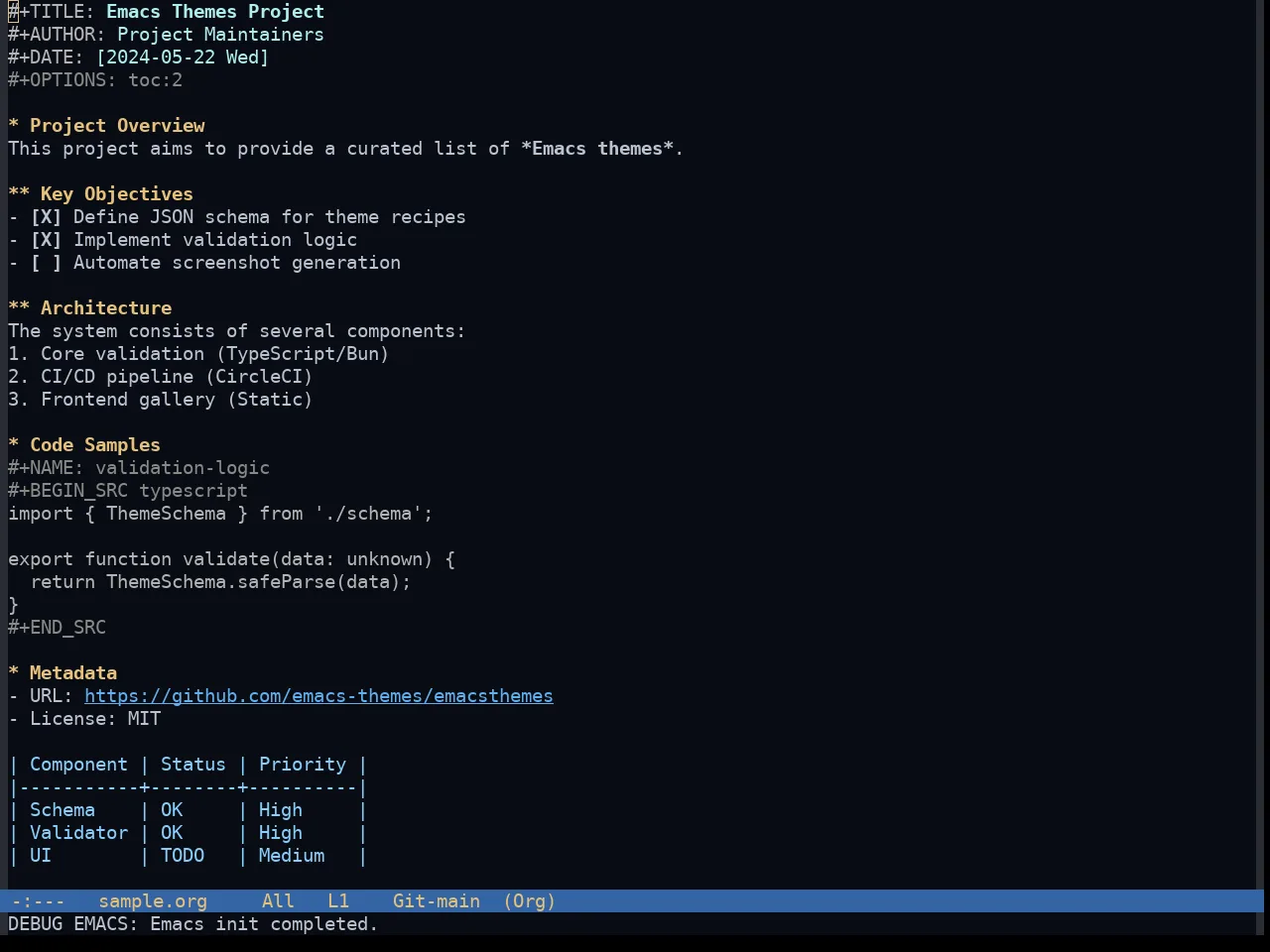Screen dimensions: 1270x952
Task: Click the bold Emacs themes text
Action: [597, 149]
